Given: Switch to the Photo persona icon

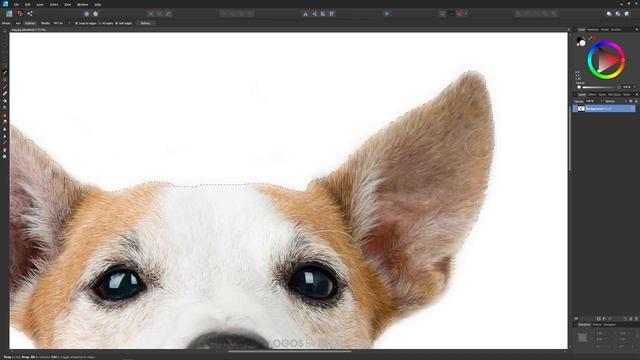Looking at the screenshot, I should 9,13.
